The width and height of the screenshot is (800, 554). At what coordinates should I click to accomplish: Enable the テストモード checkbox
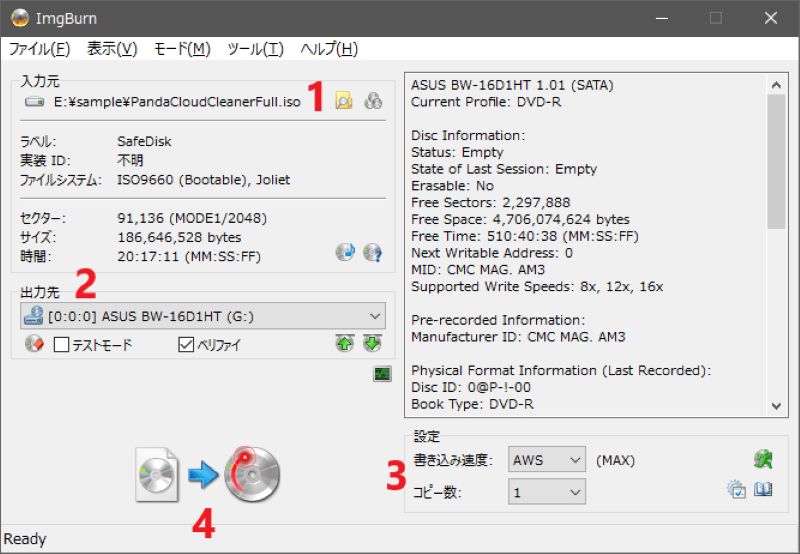tap(61, 345)
